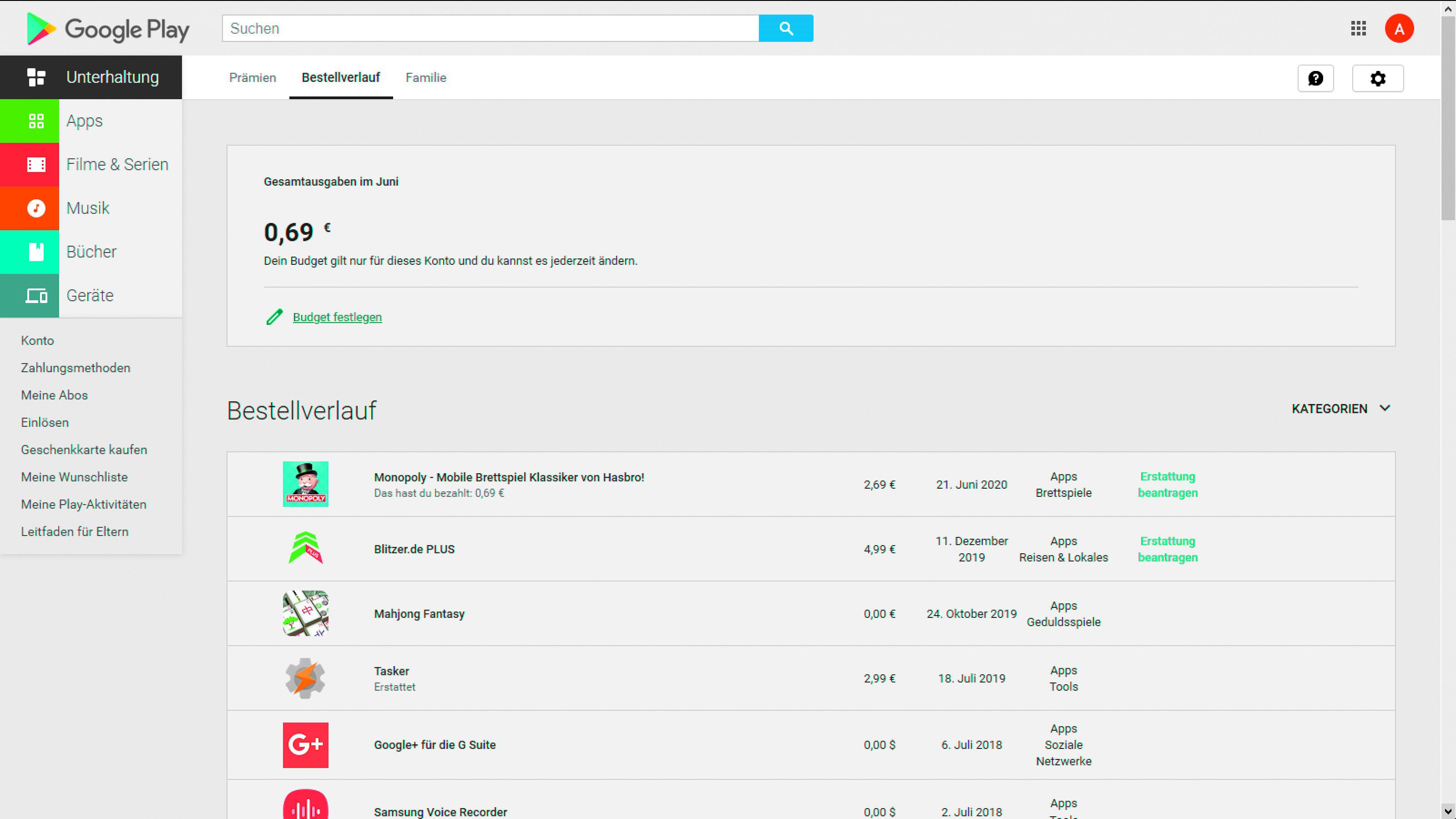Request refund for Monopoly via Erstattung beantragen
This screenshot has width=1456, height=819.
tap(1167, 485)
